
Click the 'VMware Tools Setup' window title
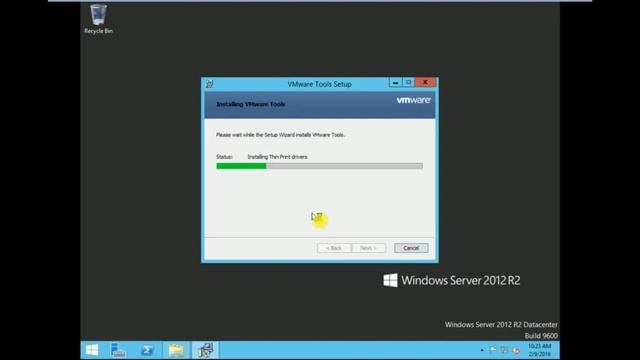[319, 84]
